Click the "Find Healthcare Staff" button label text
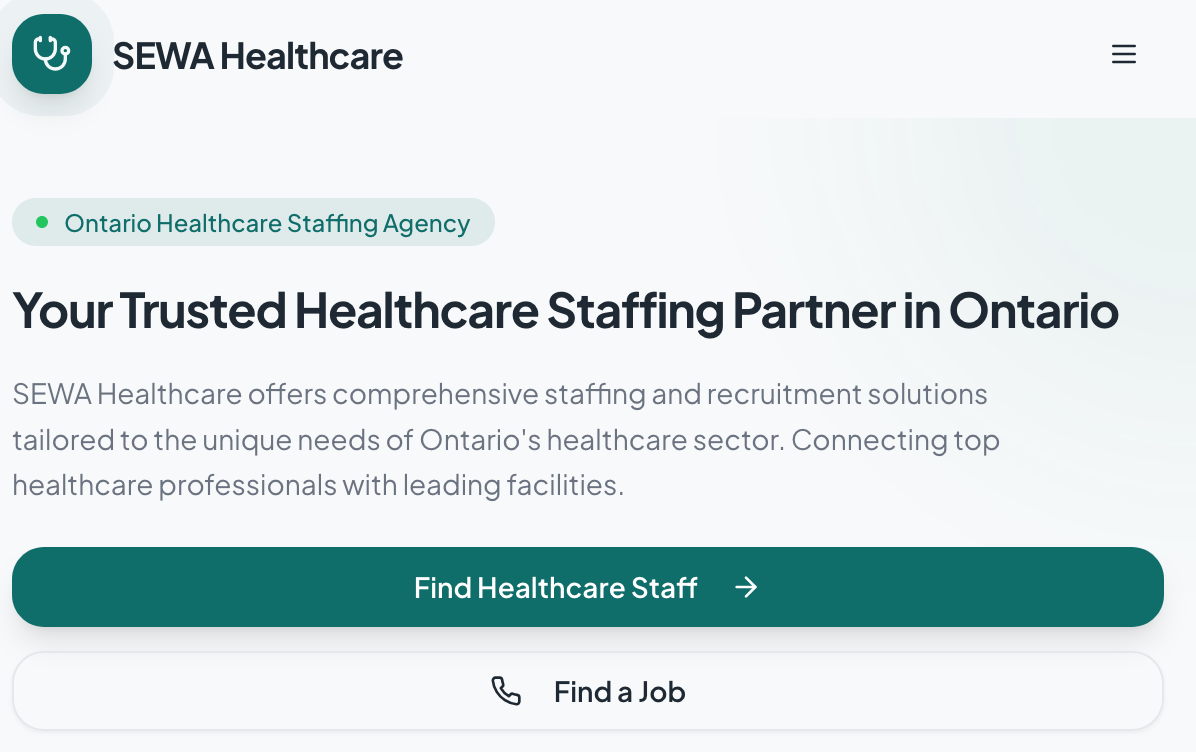Screen dimensions: 1196x752 coord(555,587)
